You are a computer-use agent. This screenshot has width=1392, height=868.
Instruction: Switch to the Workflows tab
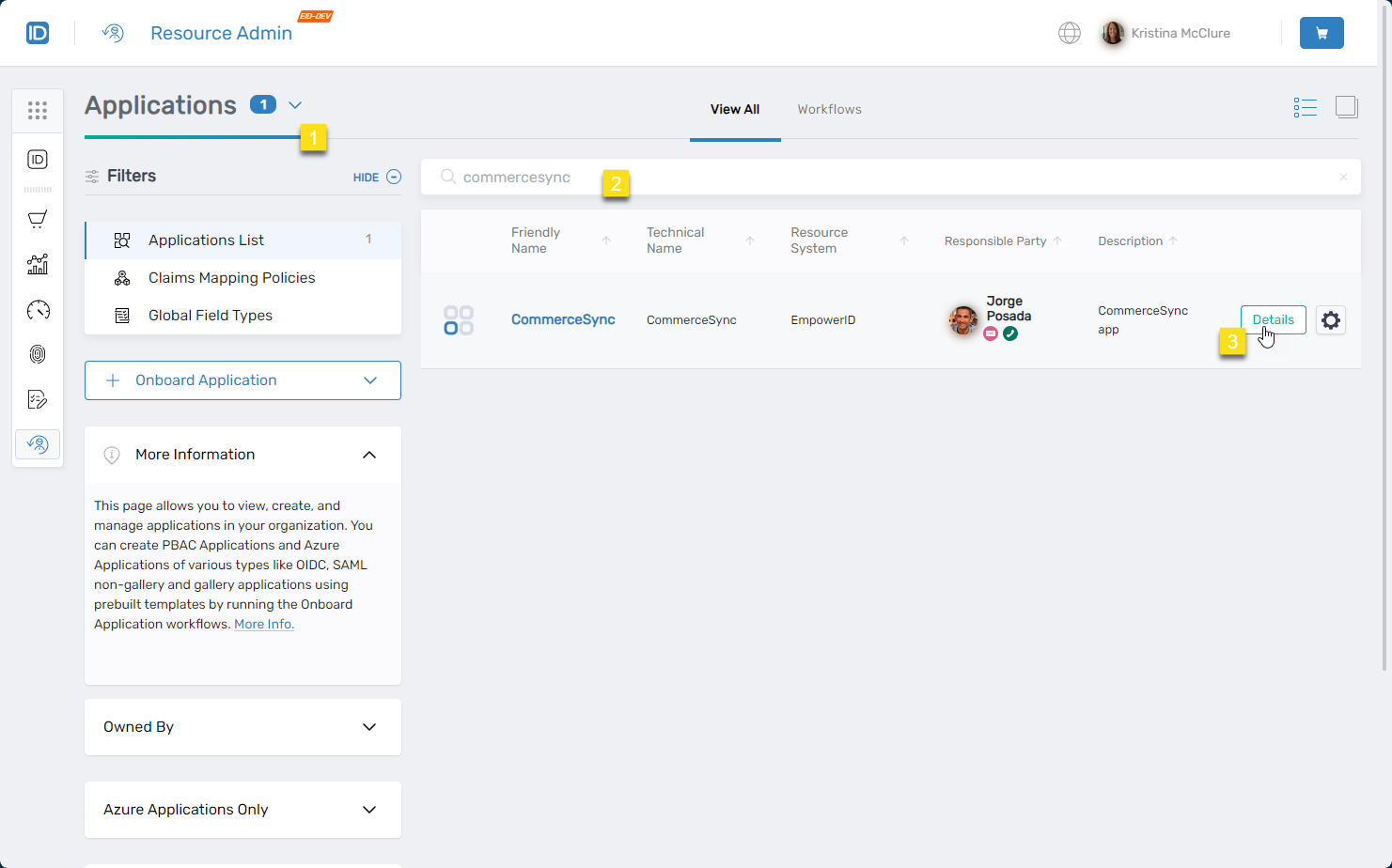(829, 109)
